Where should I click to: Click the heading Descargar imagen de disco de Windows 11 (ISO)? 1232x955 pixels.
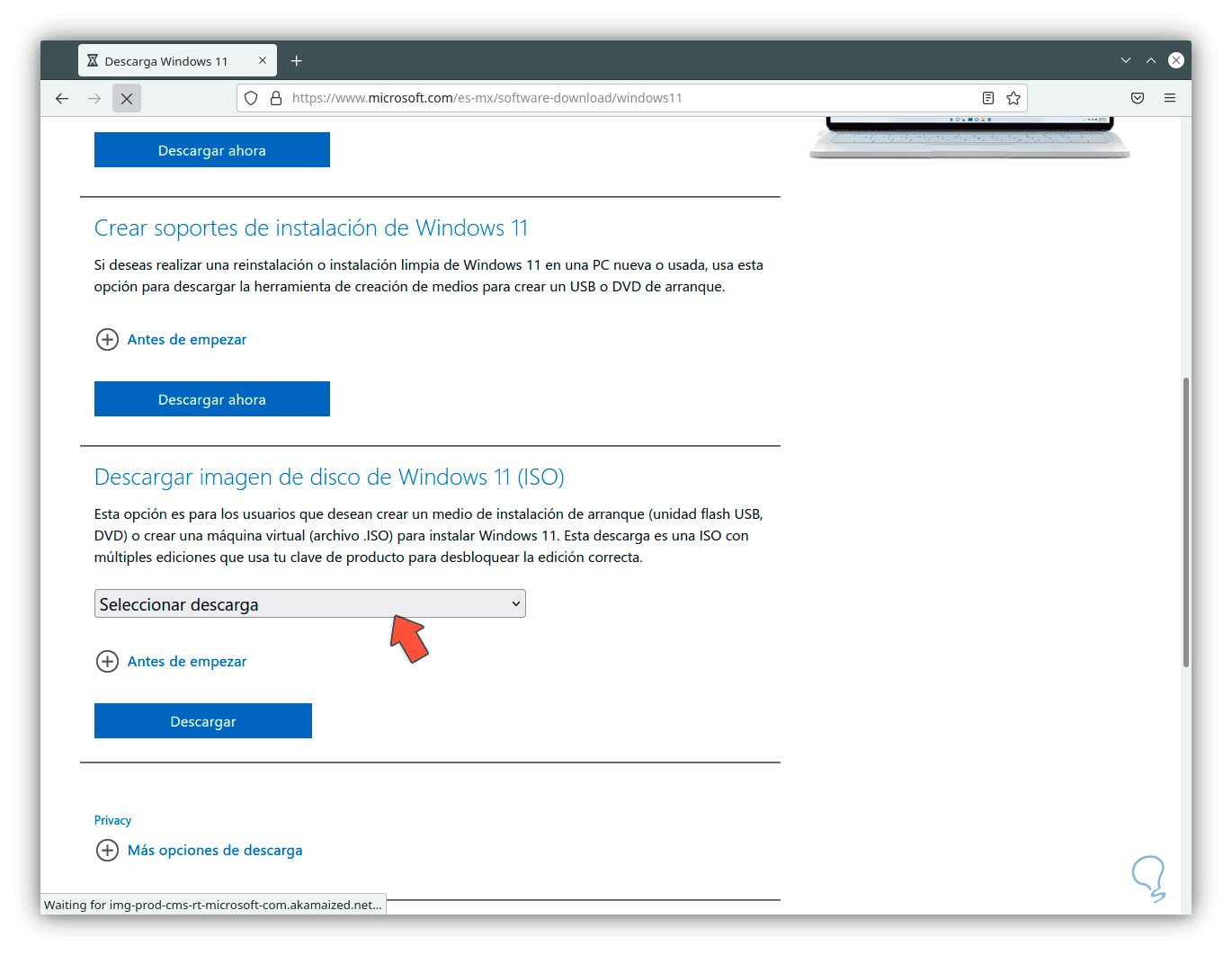pyautogui.click(x=329, y=477)
